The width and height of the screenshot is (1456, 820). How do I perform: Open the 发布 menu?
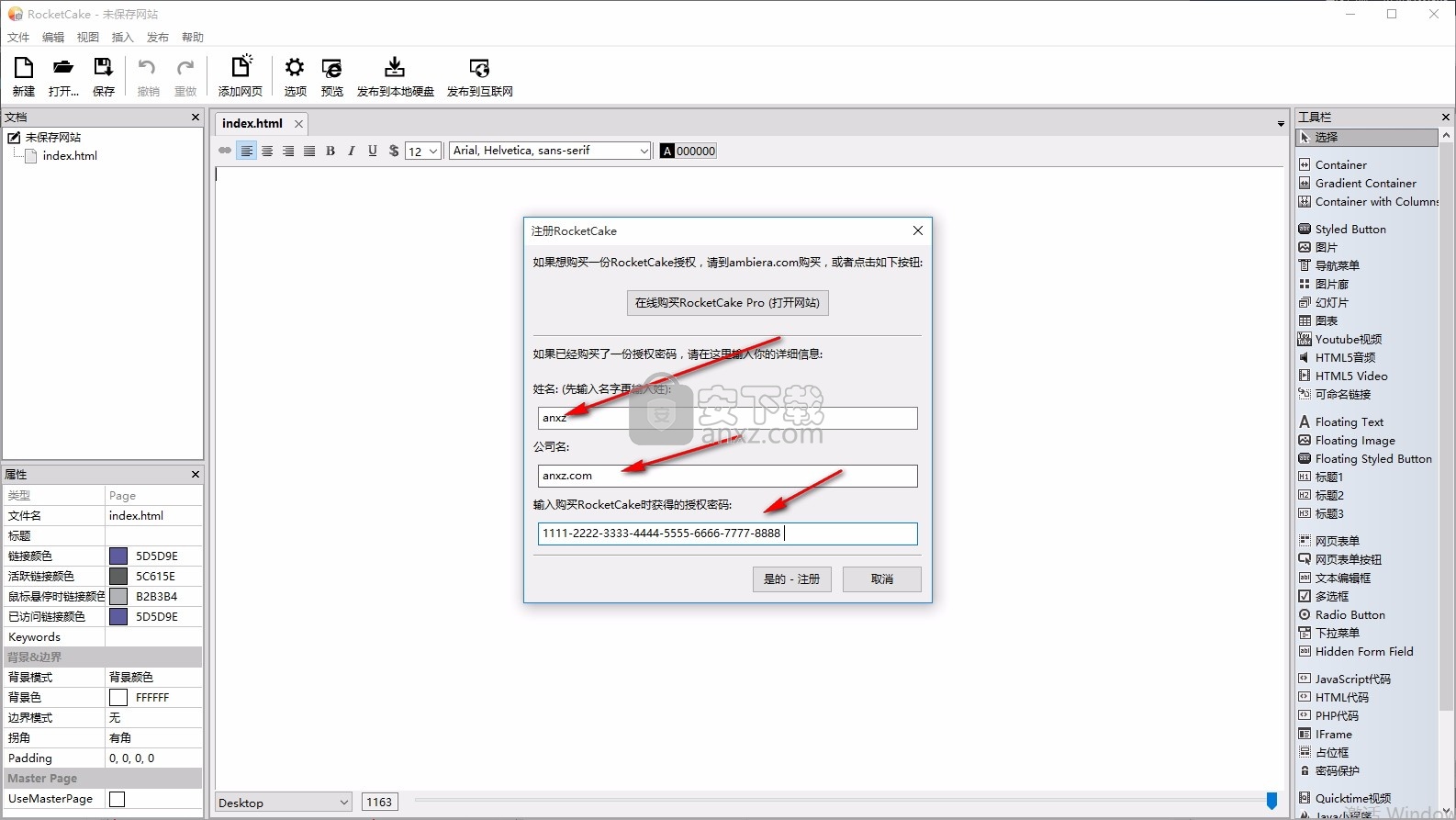pyautogui.click(x=158, y=38)
